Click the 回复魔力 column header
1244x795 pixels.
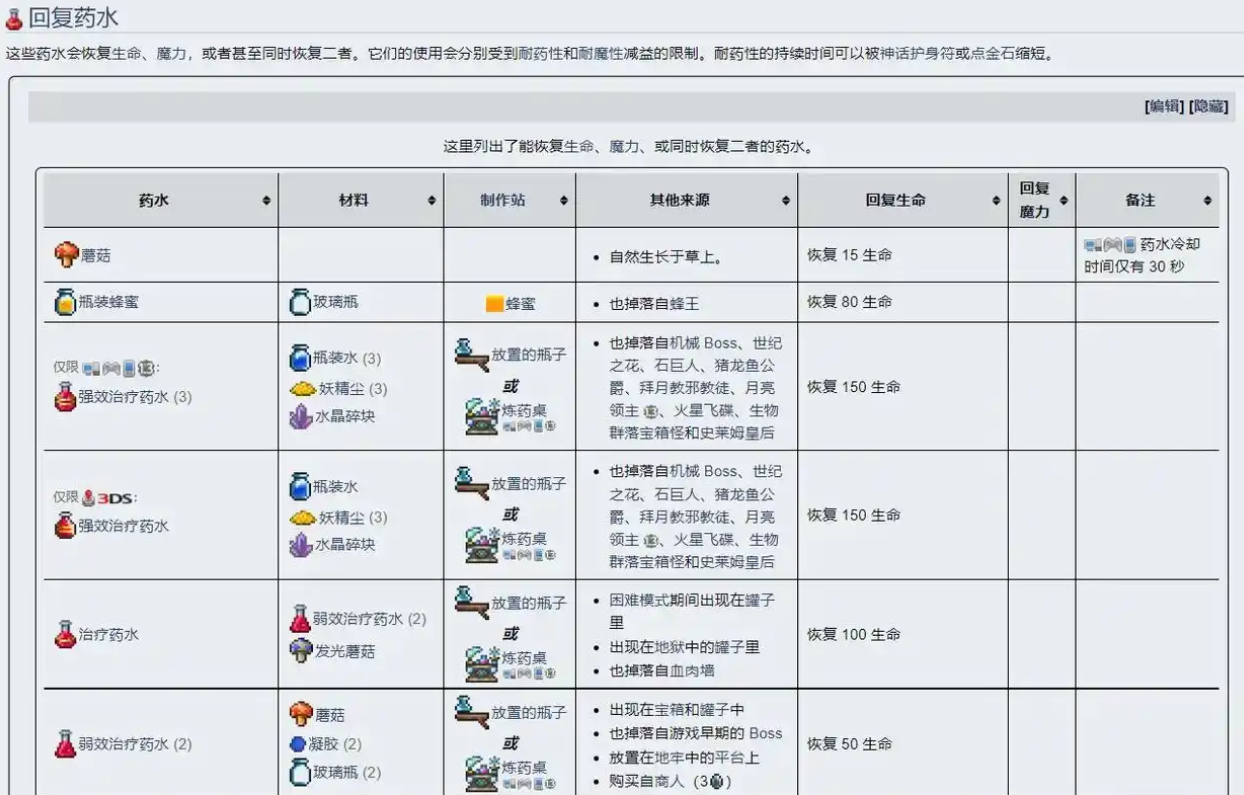coord(1034,200)
